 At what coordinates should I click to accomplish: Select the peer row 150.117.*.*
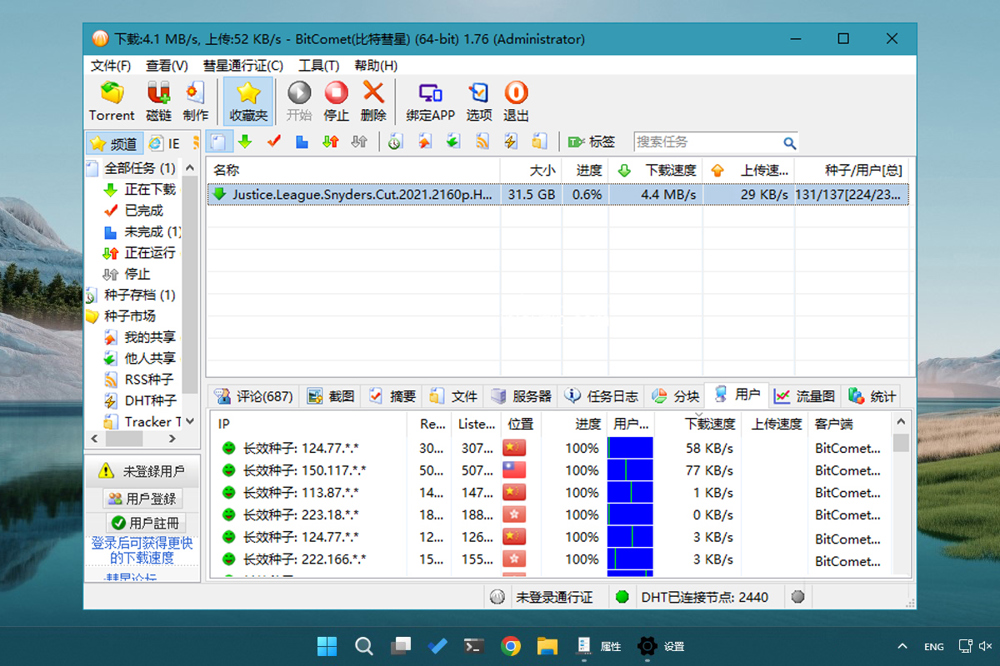pos(551,470)
